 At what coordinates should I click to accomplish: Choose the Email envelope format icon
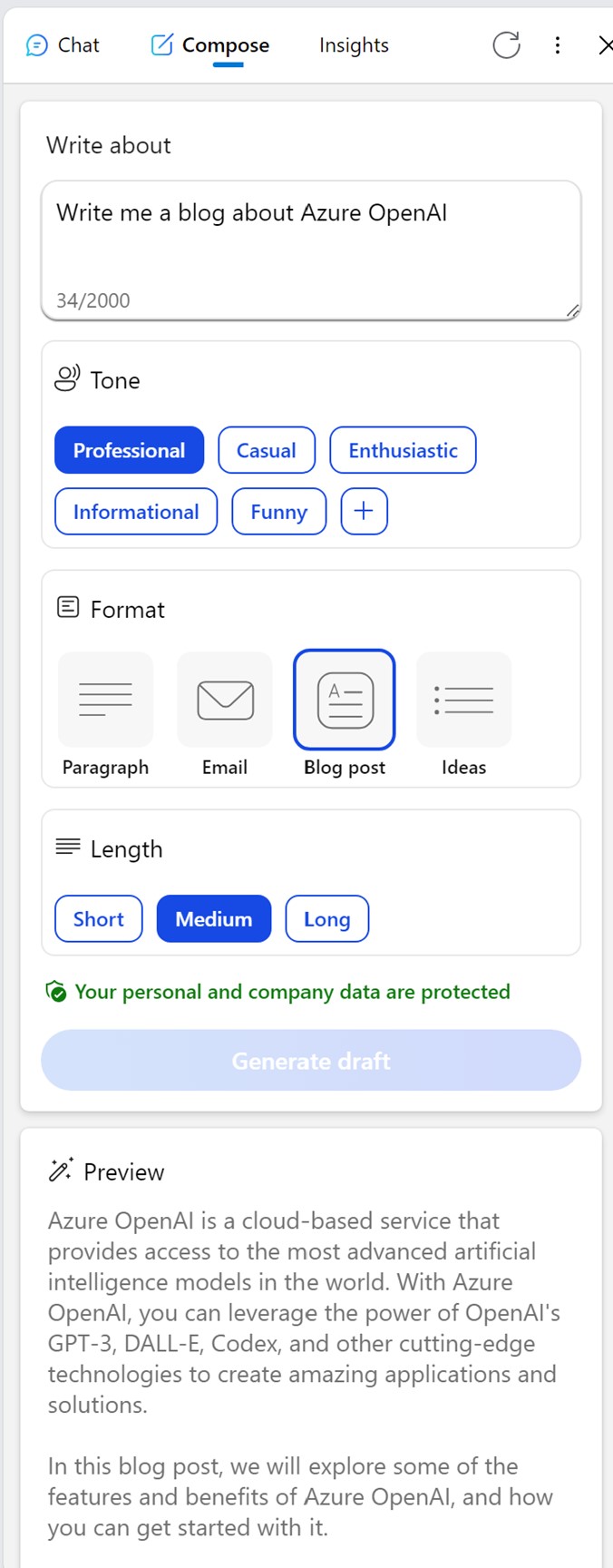pyautogui.click(x=224, y=700)
